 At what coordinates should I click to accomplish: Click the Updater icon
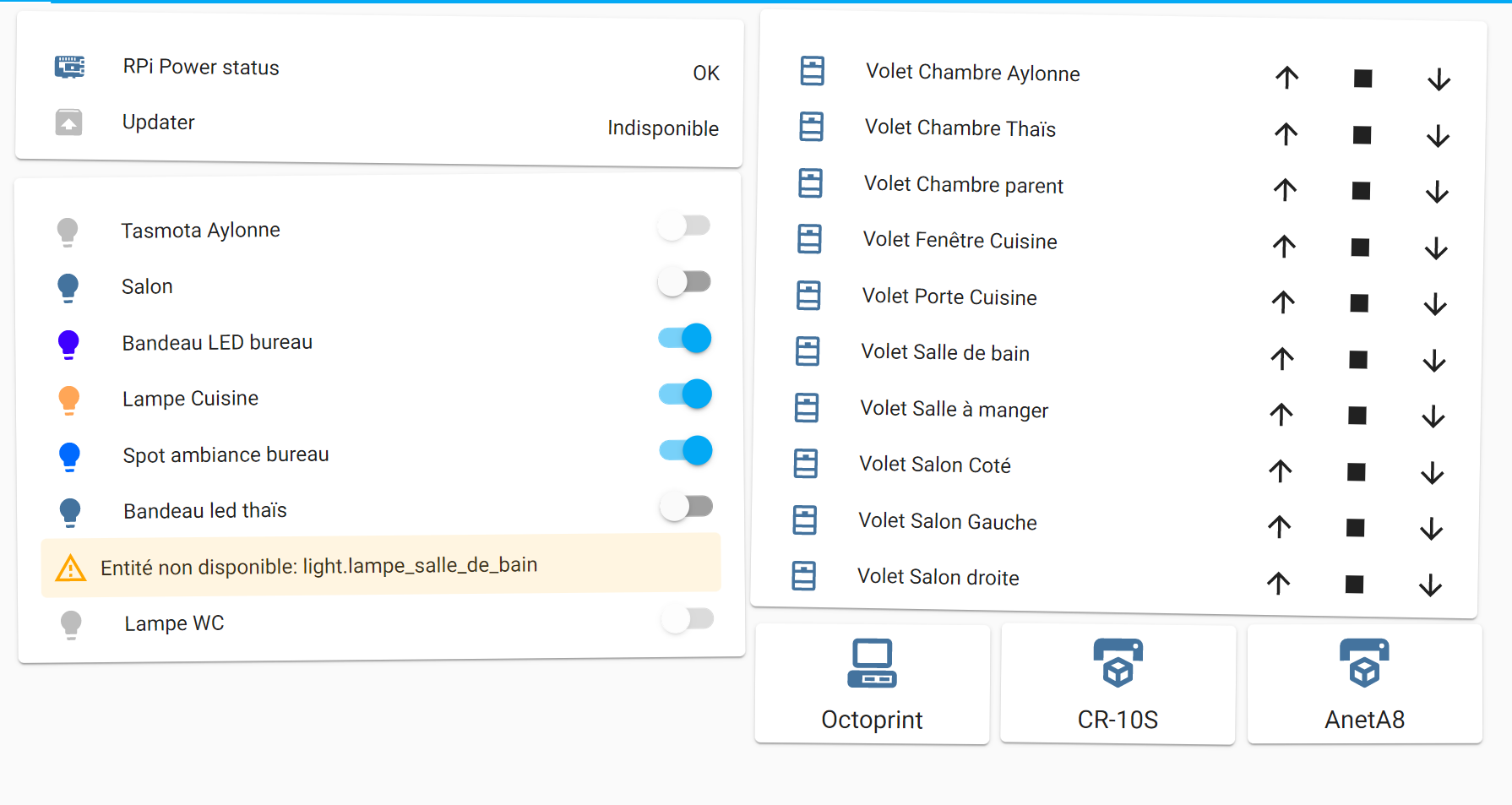[x=69, y=122]
